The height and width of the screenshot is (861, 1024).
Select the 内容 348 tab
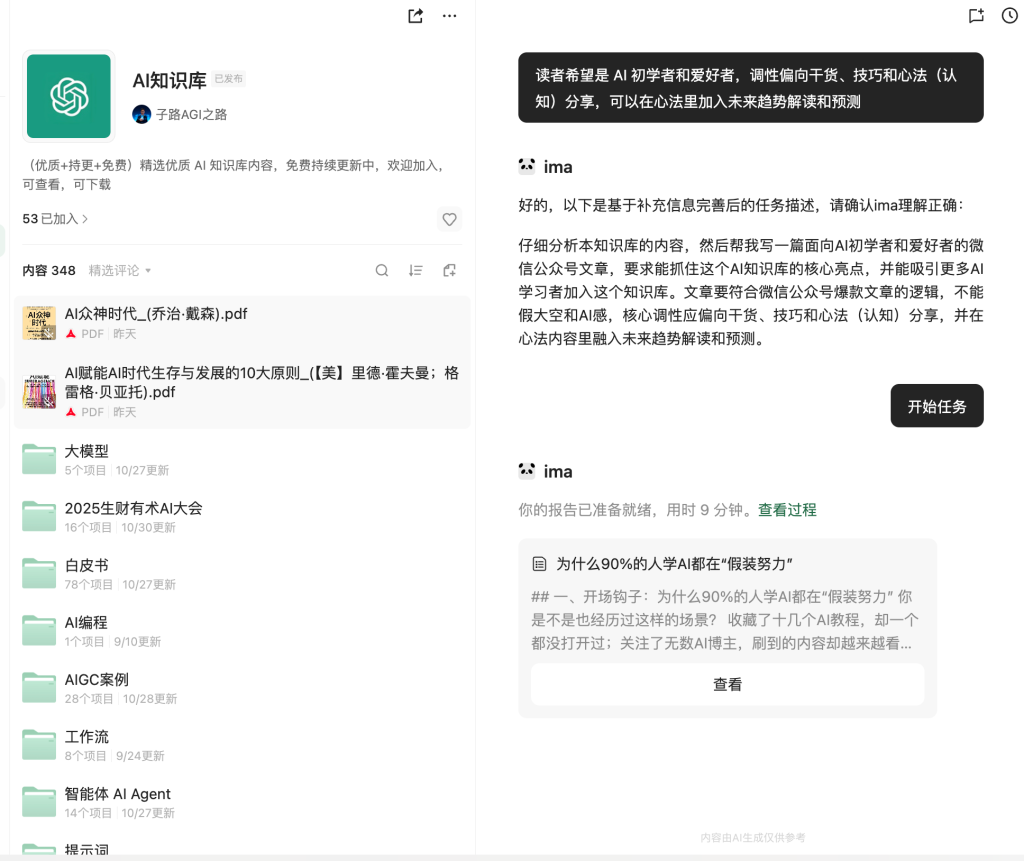pos(49,270)
